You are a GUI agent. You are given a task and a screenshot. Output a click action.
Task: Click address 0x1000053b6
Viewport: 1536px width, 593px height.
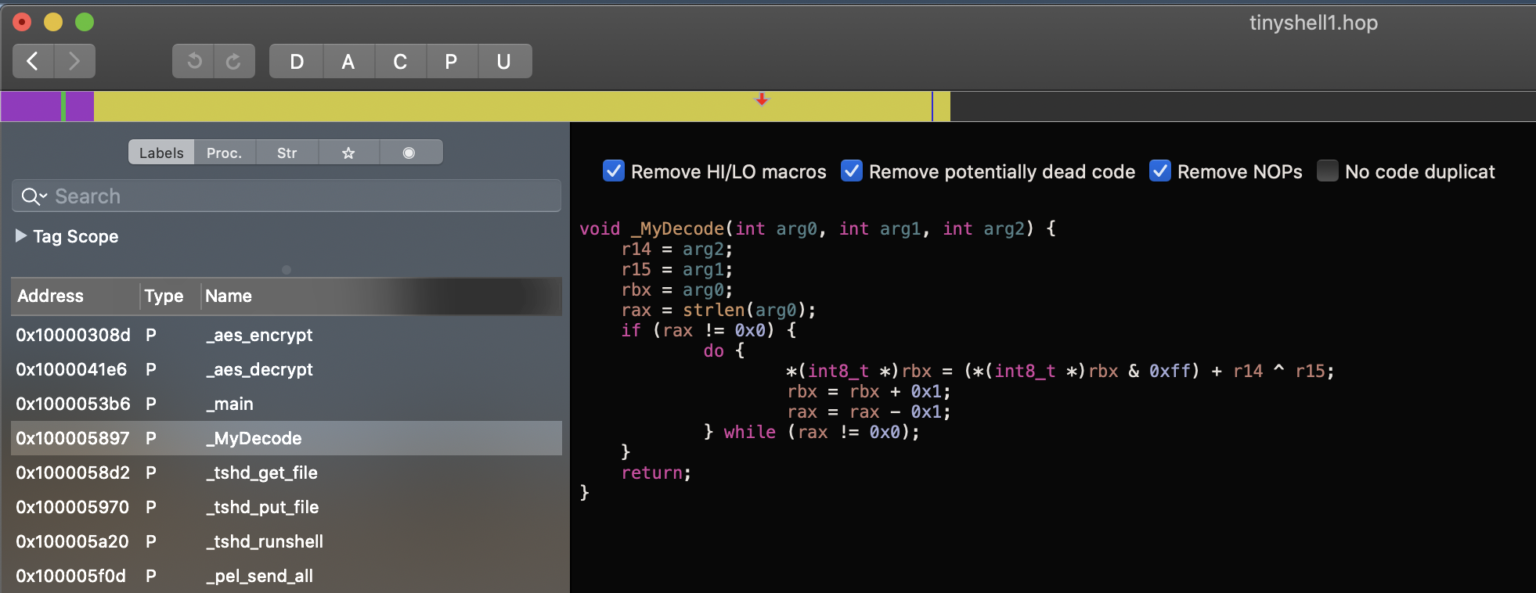tap(72, 404)
